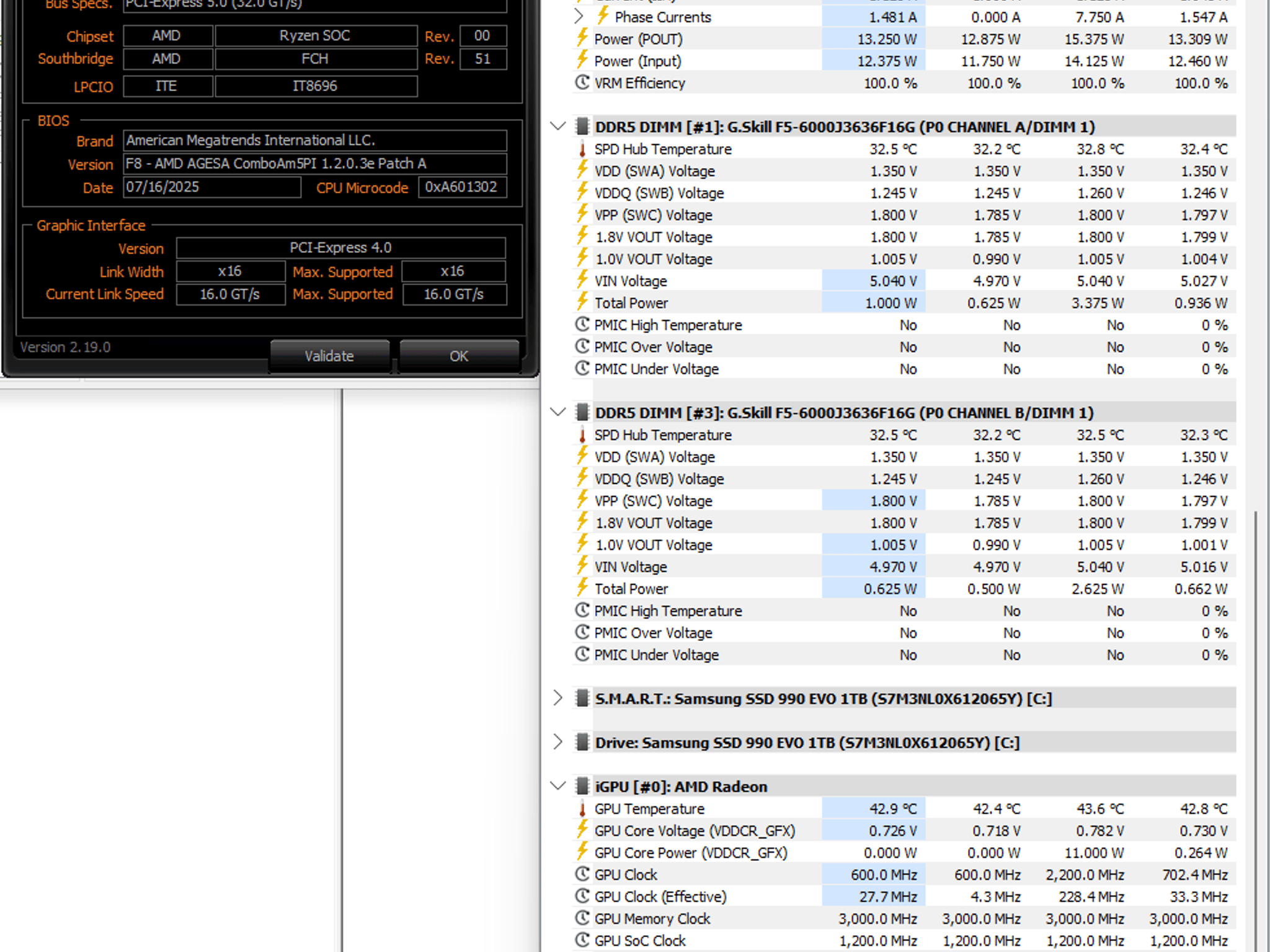Select the Max. Supported link speed 16.0 GT/s field
The height and width of the screenshot is (952, 1270).
[x=454, y=294]
